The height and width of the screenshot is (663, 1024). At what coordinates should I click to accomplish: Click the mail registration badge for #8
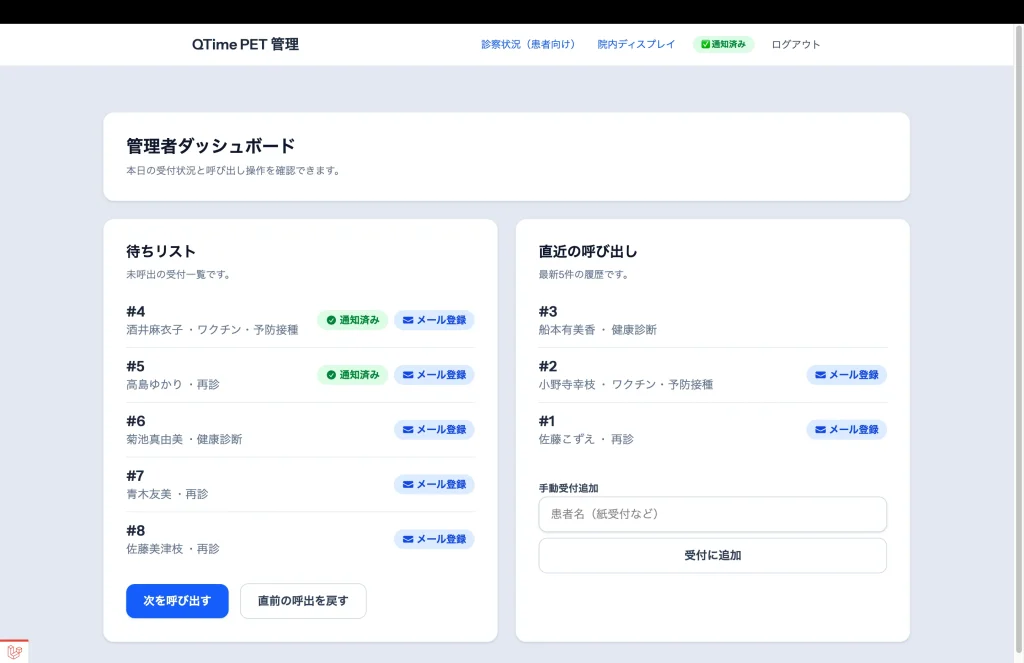(x=434, y=539)
